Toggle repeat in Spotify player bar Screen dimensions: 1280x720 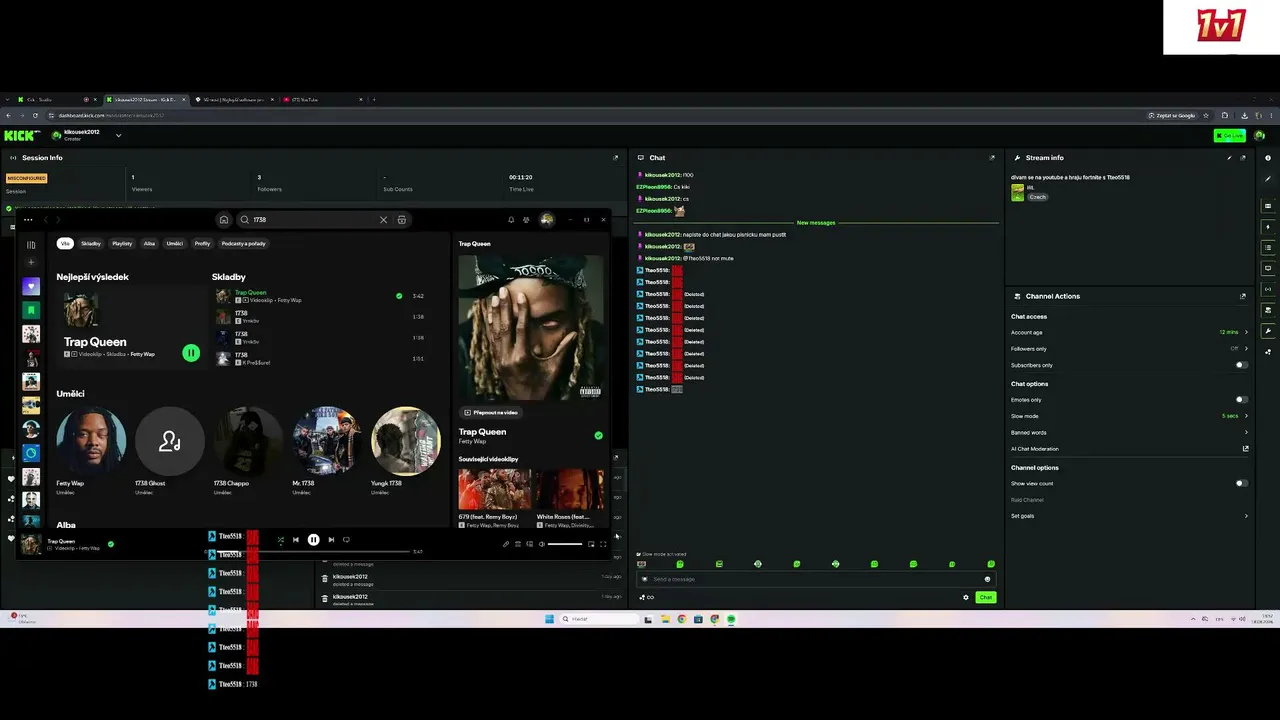pos(346,540)
